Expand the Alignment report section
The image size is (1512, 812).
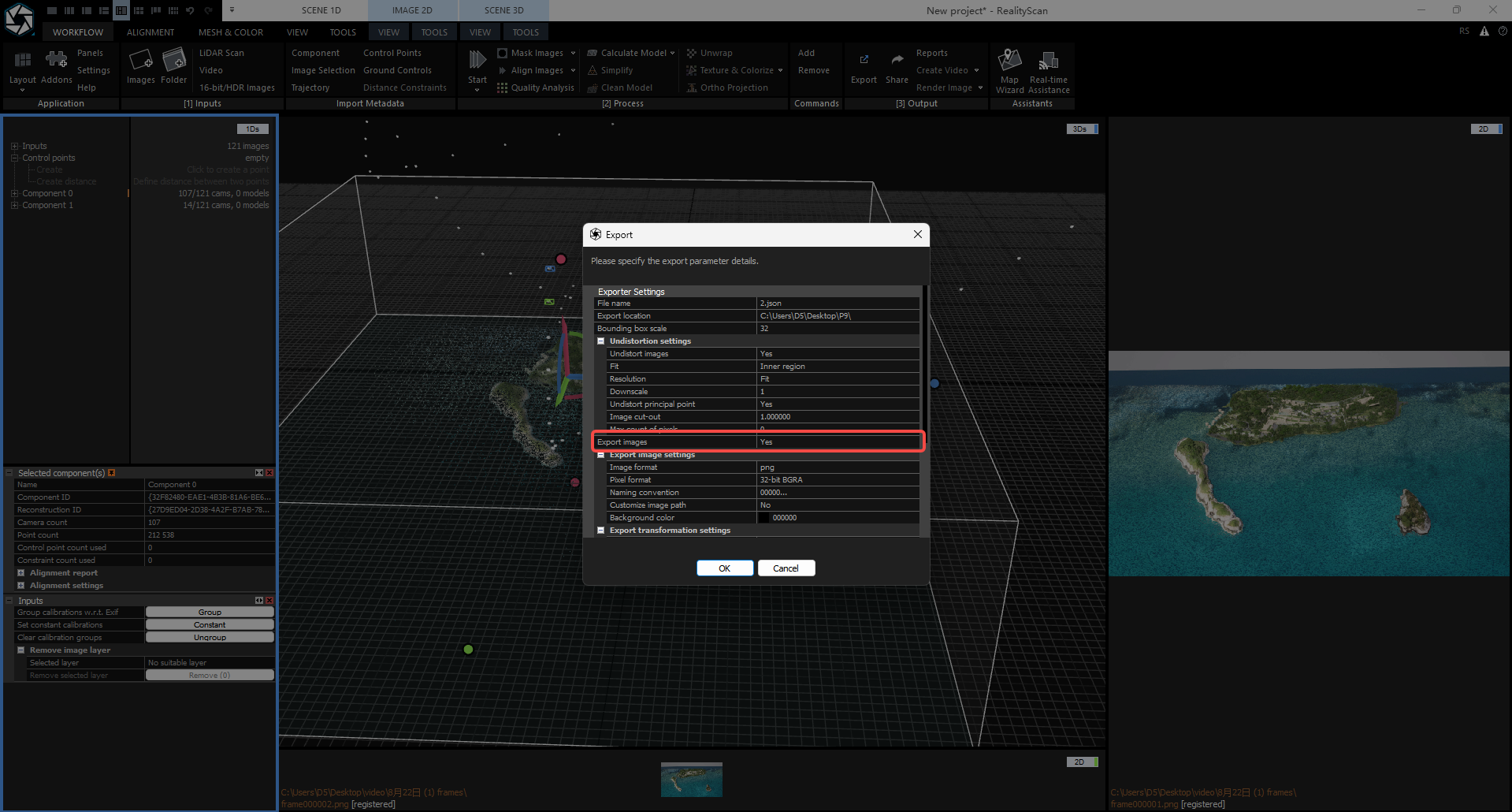[x=21, y=573]
